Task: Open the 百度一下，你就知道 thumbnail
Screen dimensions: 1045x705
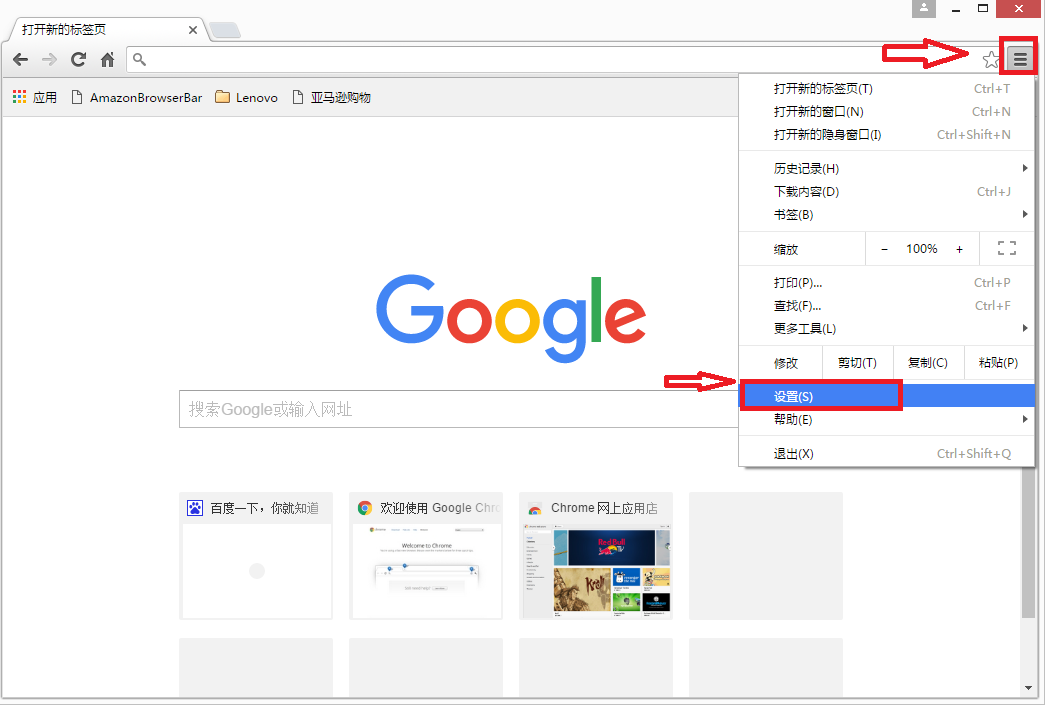Action: coord(256,555)
